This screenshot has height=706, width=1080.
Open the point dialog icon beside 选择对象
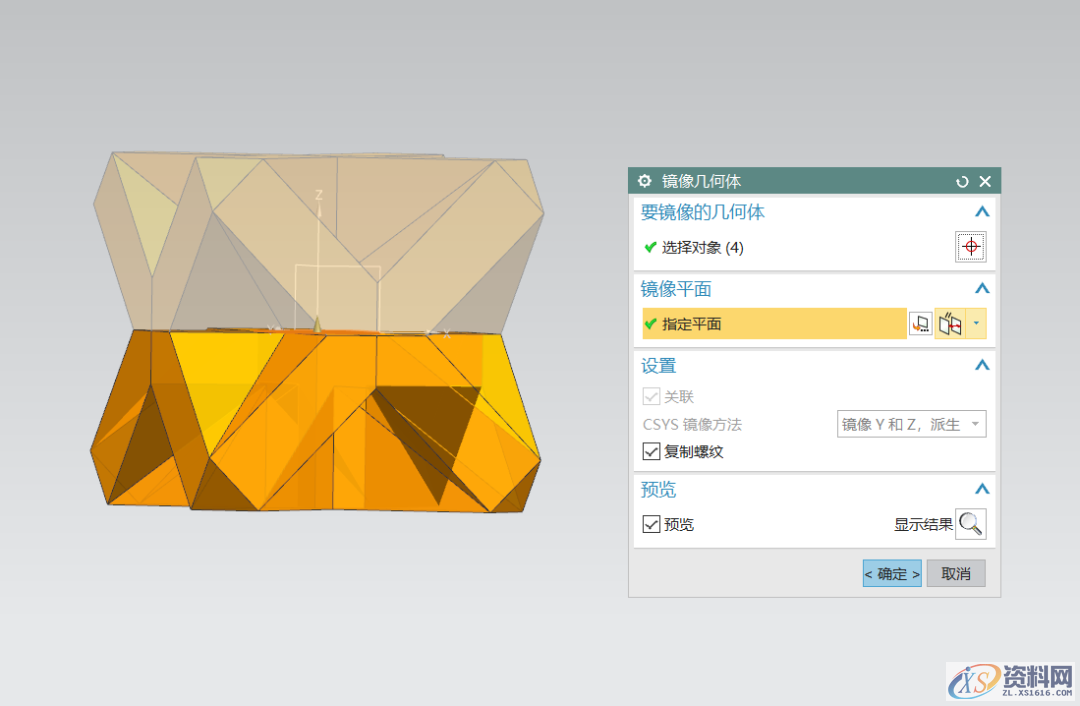(x=970, y=246)
